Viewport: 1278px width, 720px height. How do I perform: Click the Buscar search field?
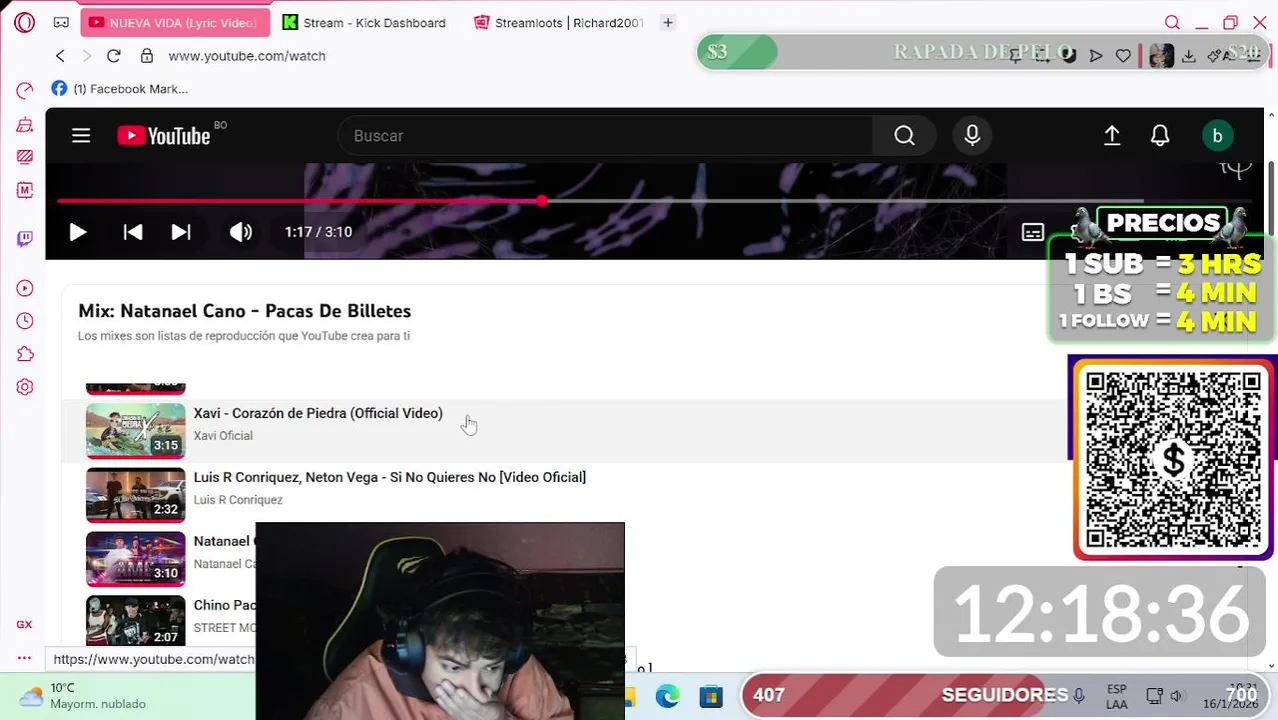[x=605, y=135]
